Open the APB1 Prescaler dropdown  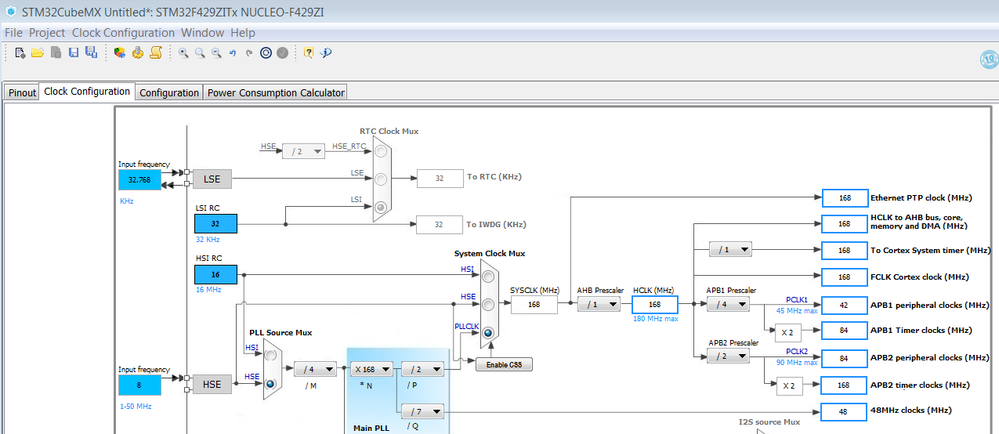tap(728, 305)
